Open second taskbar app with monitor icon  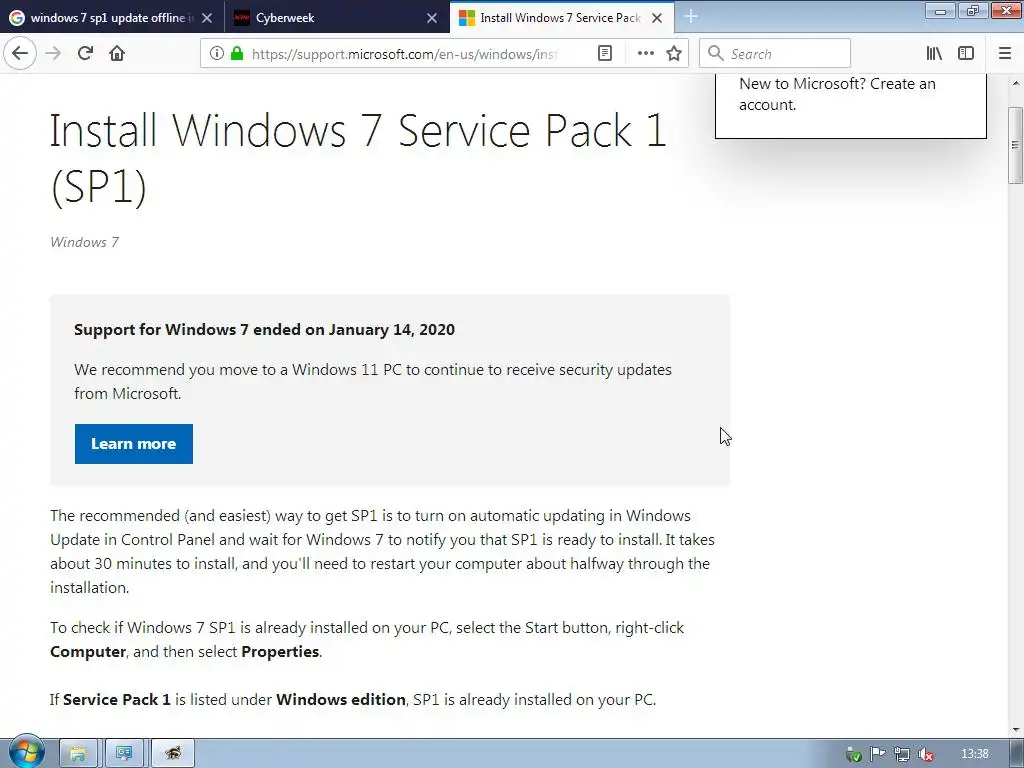124,754
